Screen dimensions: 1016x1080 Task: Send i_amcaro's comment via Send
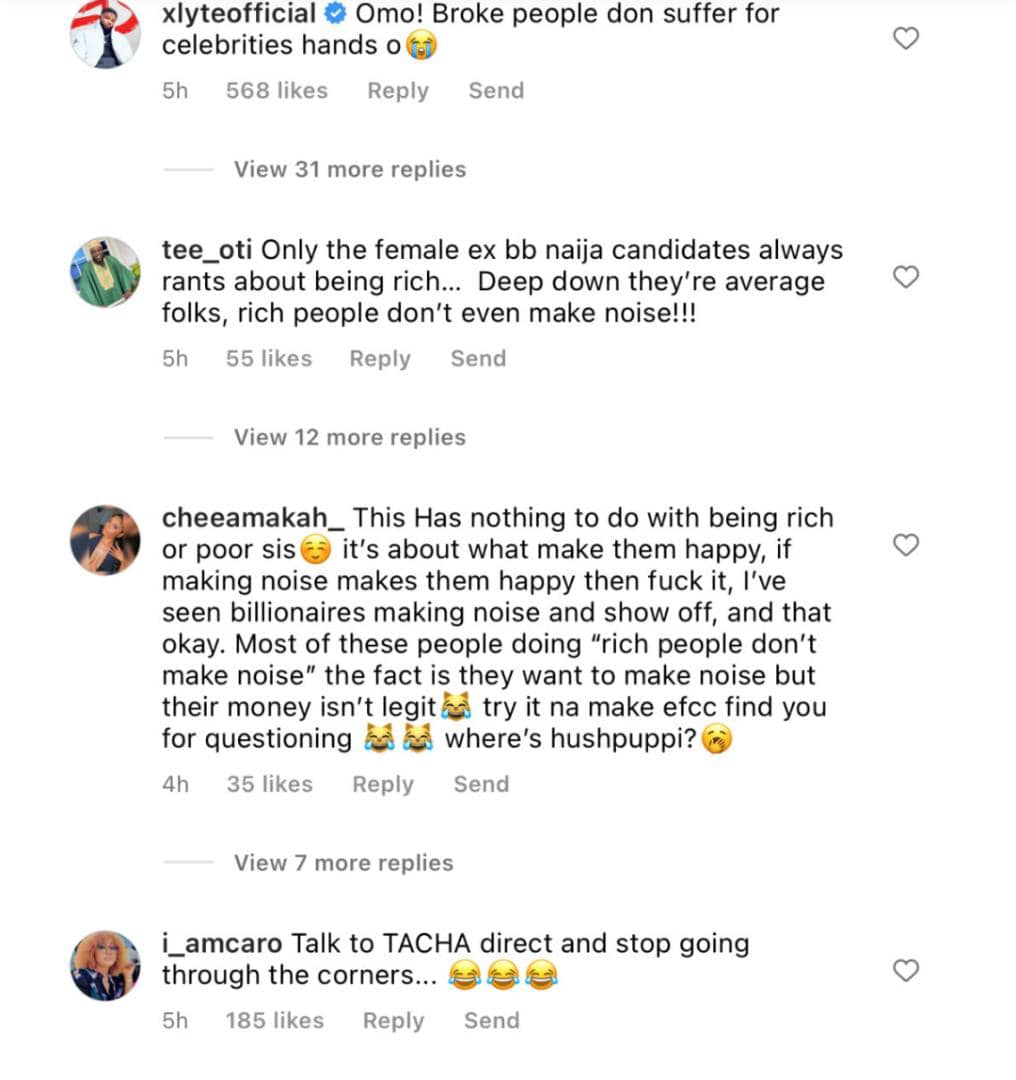tap(491, 1021)
